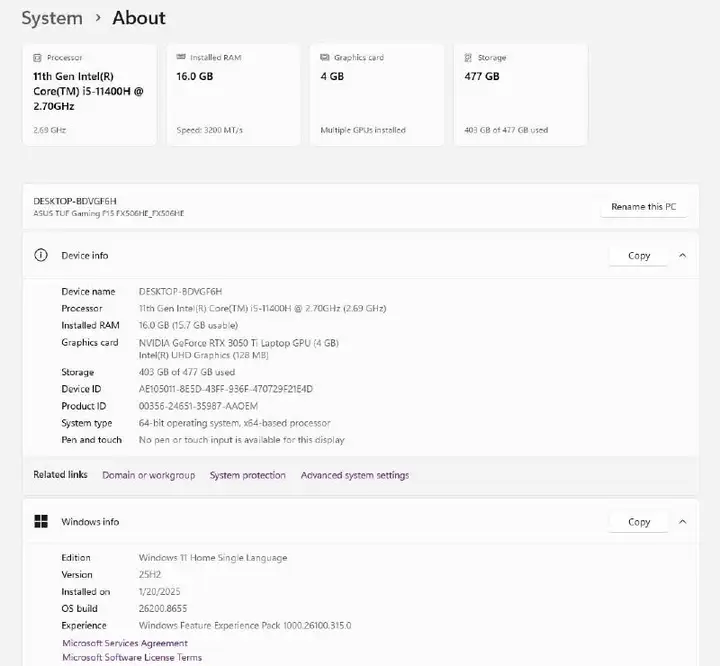The image size is (720, 666).
Task: Open Domain or workgroup link
Action: (148, 475)
